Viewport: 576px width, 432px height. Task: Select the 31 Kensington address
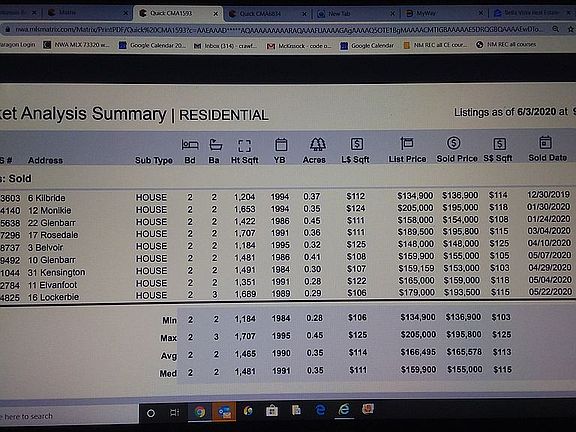click(57, 273)
